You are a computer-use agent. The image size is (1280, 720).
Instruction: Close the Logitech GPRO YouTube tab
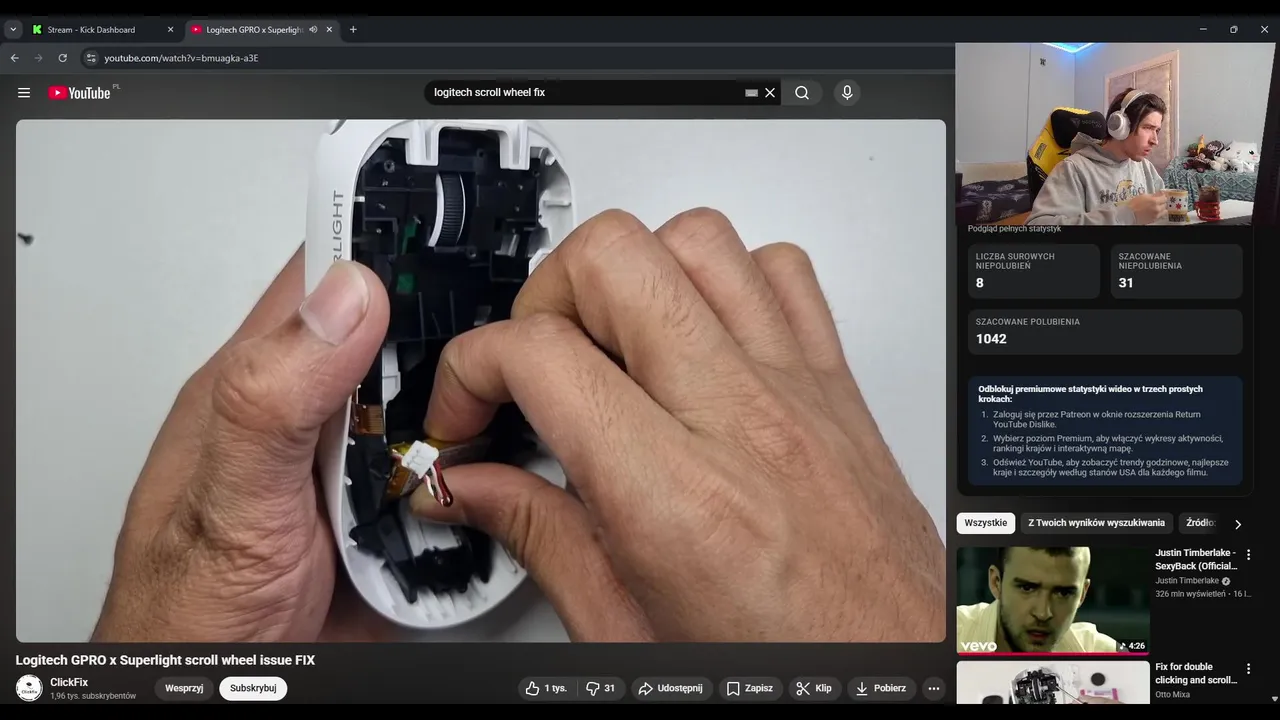click(329, 30)
